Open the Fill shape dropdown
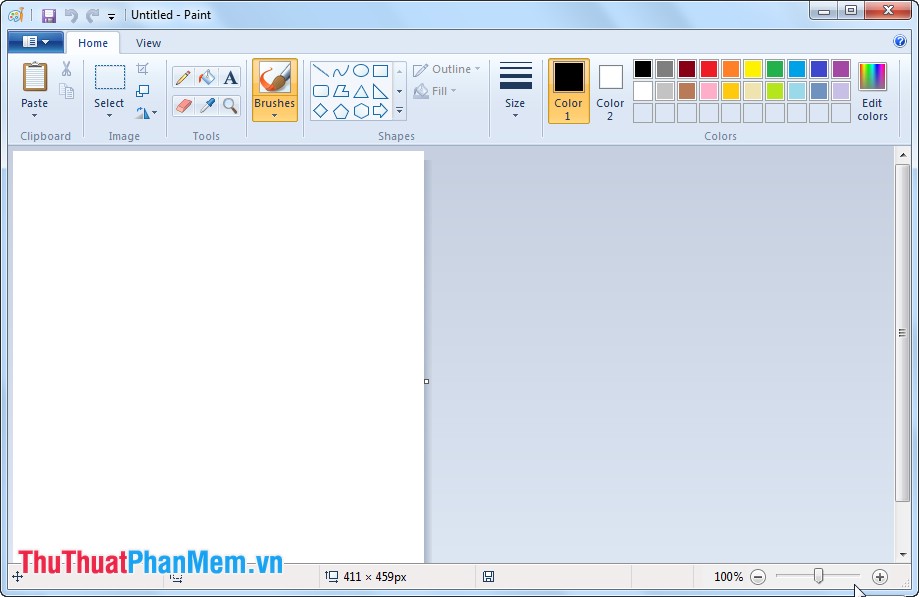 pyautogui.click(x=436, y=91)
